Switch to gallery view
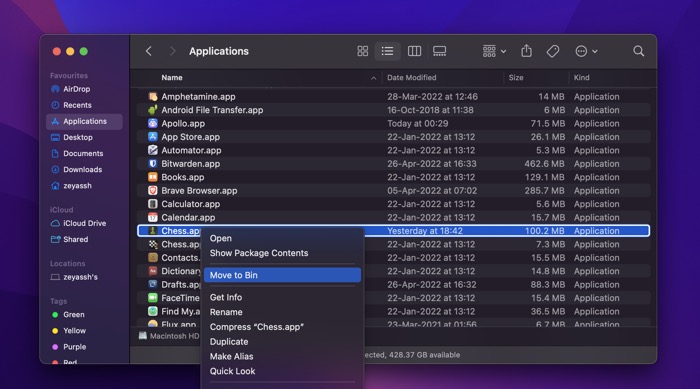This screenshot has height=389, width=700. click(439, 51)
